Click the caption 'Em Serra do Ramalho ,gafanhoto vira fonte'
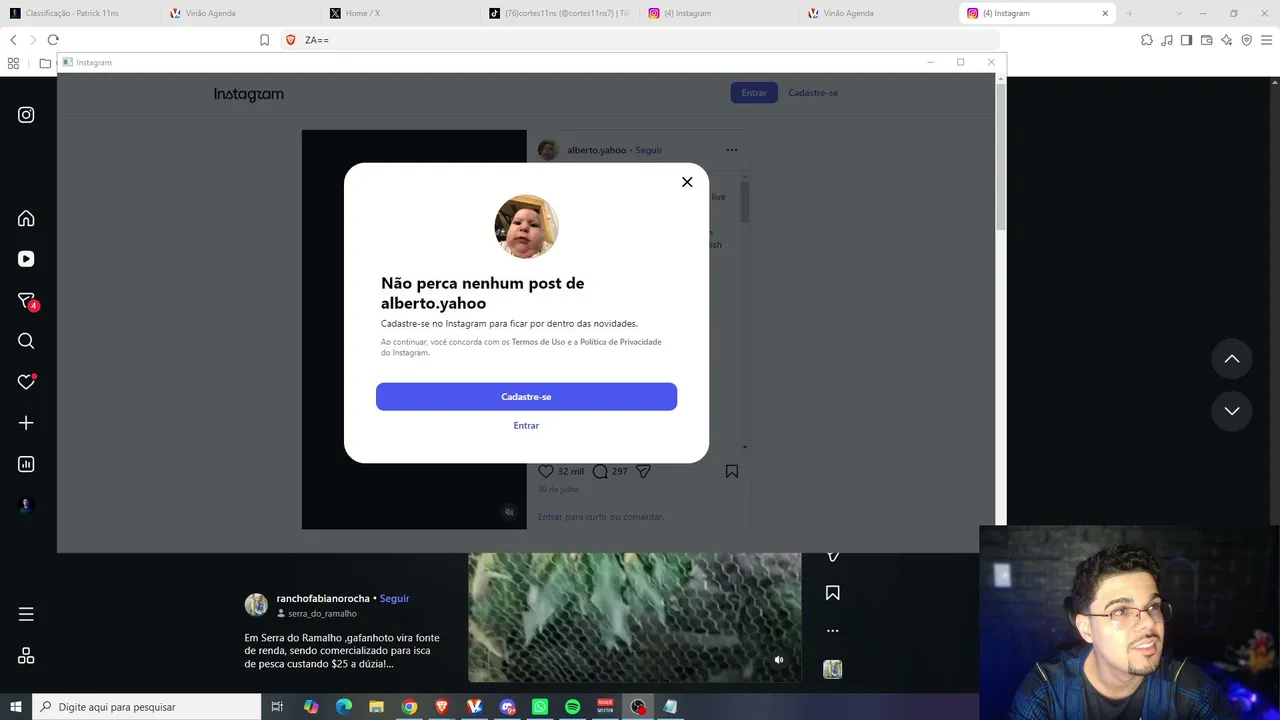 (342, 638)
